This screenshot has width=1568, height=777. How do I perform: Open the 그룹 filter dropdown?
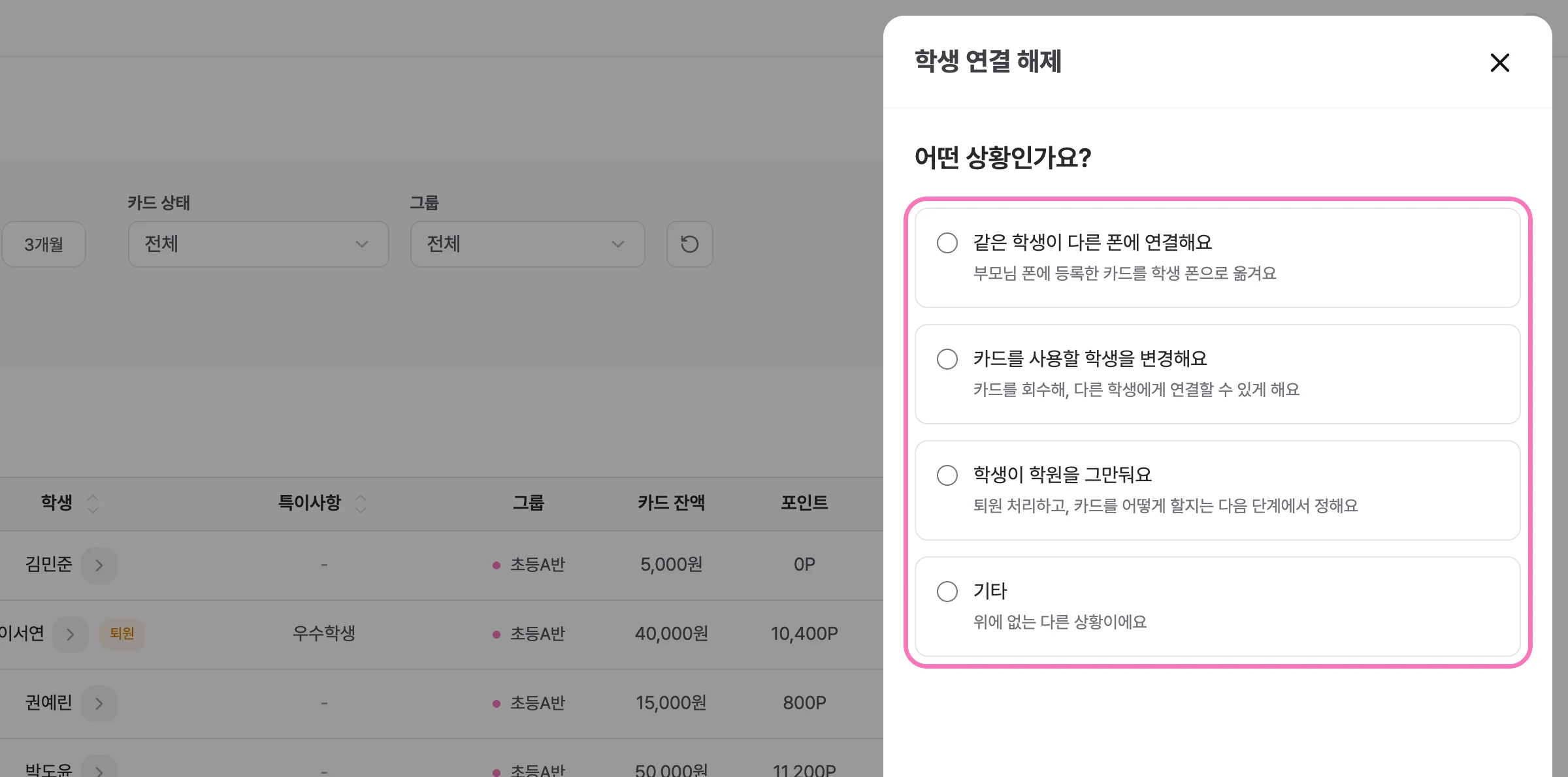[x=527, y=244]
